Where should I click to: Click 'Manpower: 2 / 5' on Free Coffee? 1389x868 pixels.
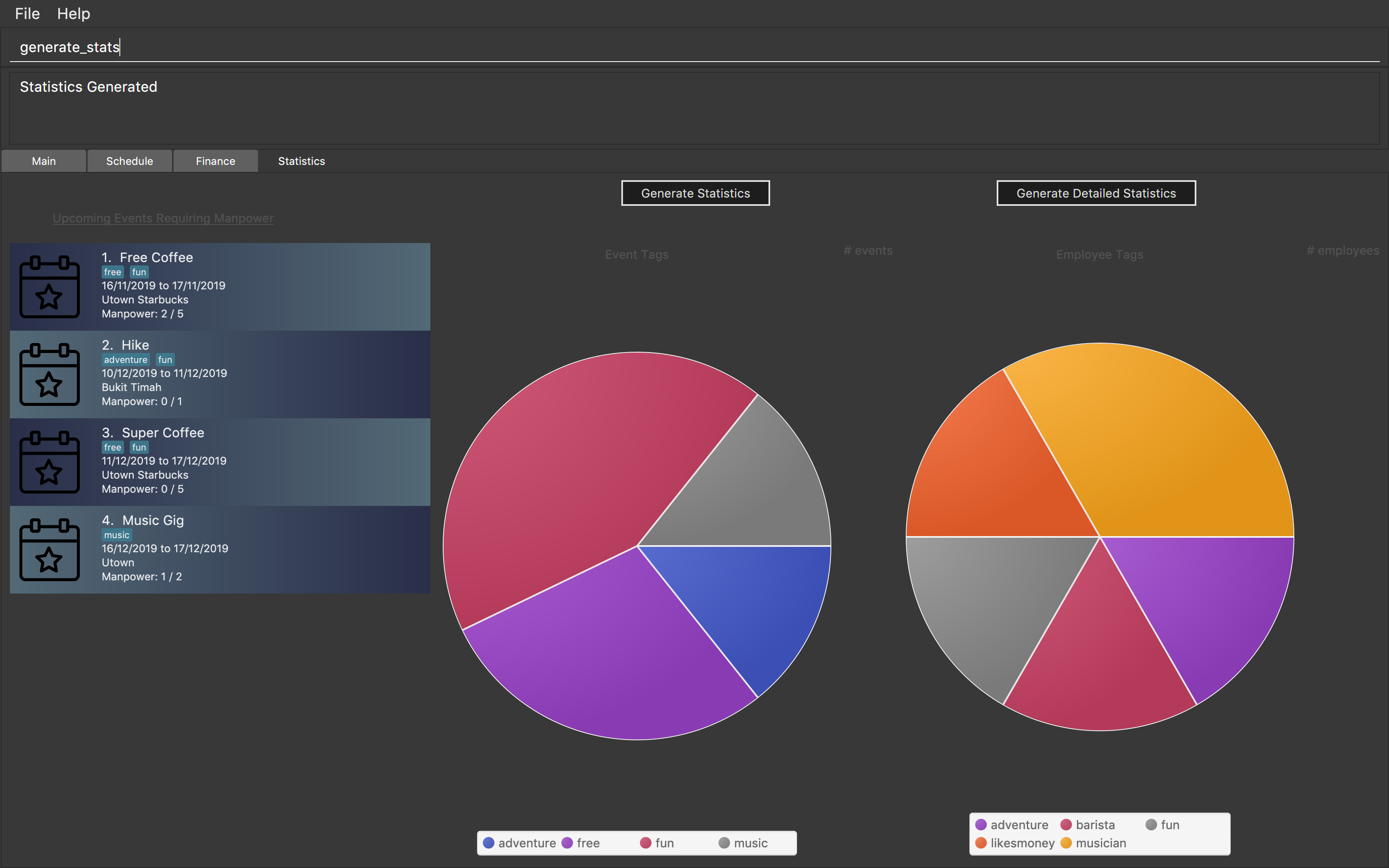[x=142, y=314]
